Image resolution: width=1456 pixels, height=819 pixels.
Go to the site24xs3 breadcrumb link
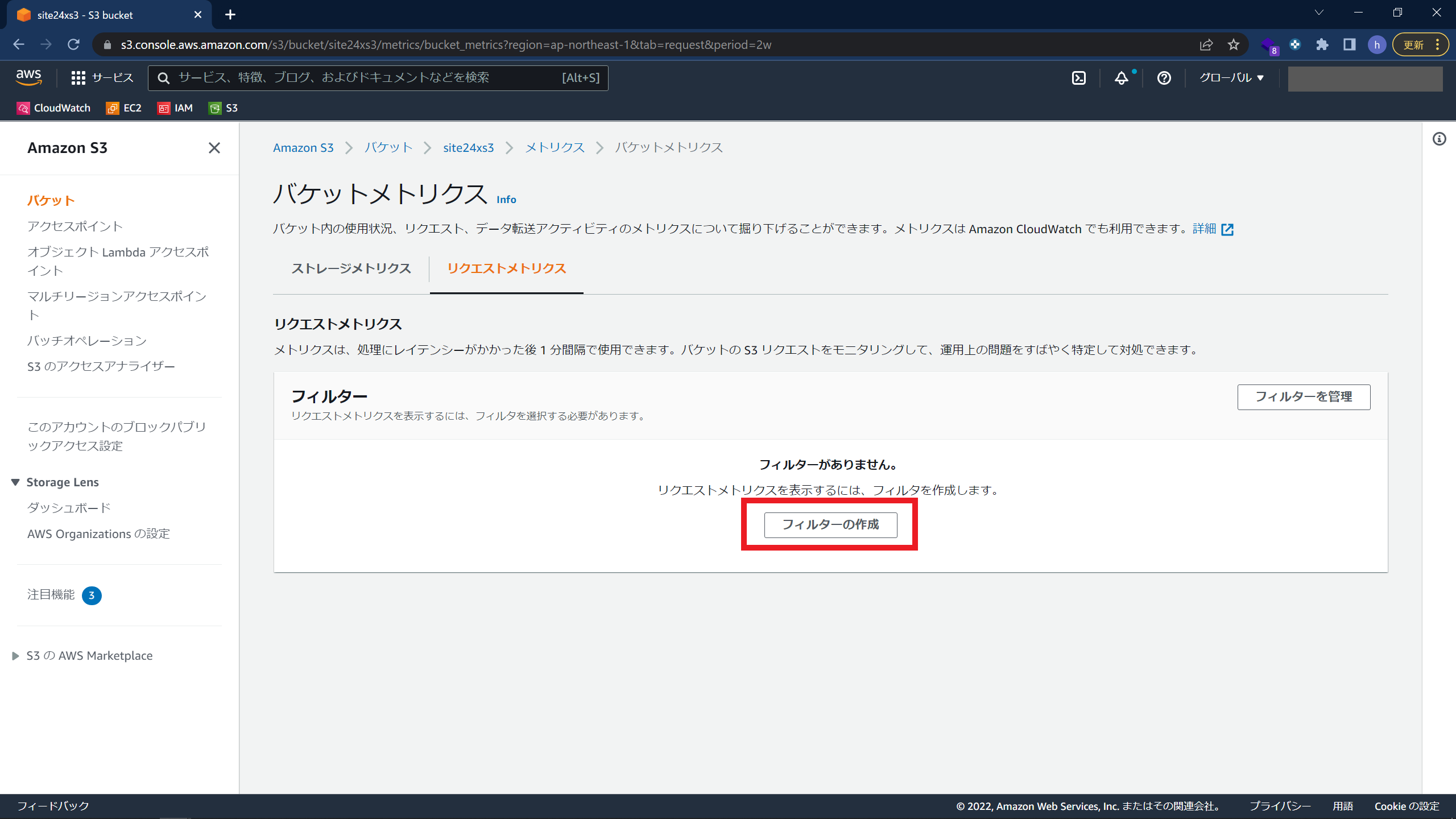tap(468, 148)
